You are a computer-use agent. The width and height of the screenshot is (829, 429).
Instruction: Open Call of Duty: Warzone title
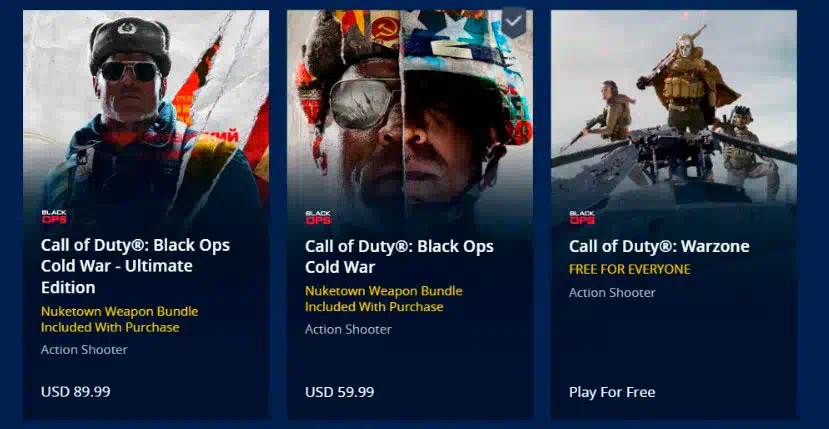(659, 247)
